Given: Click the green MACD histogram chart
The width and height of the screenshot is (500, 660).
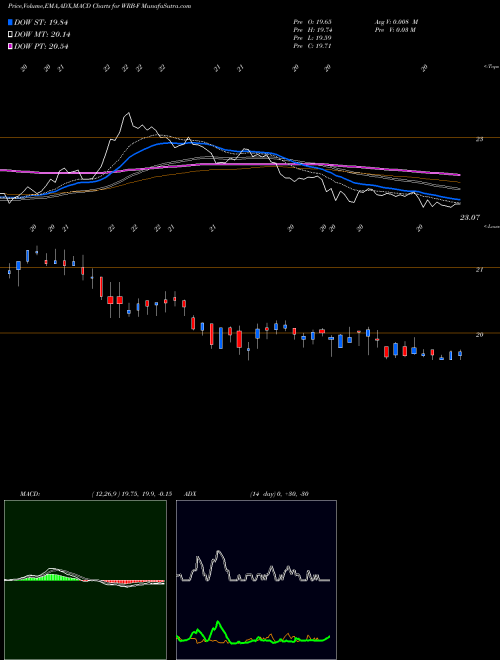Looking at the screenshot, I should coord(85,580).
